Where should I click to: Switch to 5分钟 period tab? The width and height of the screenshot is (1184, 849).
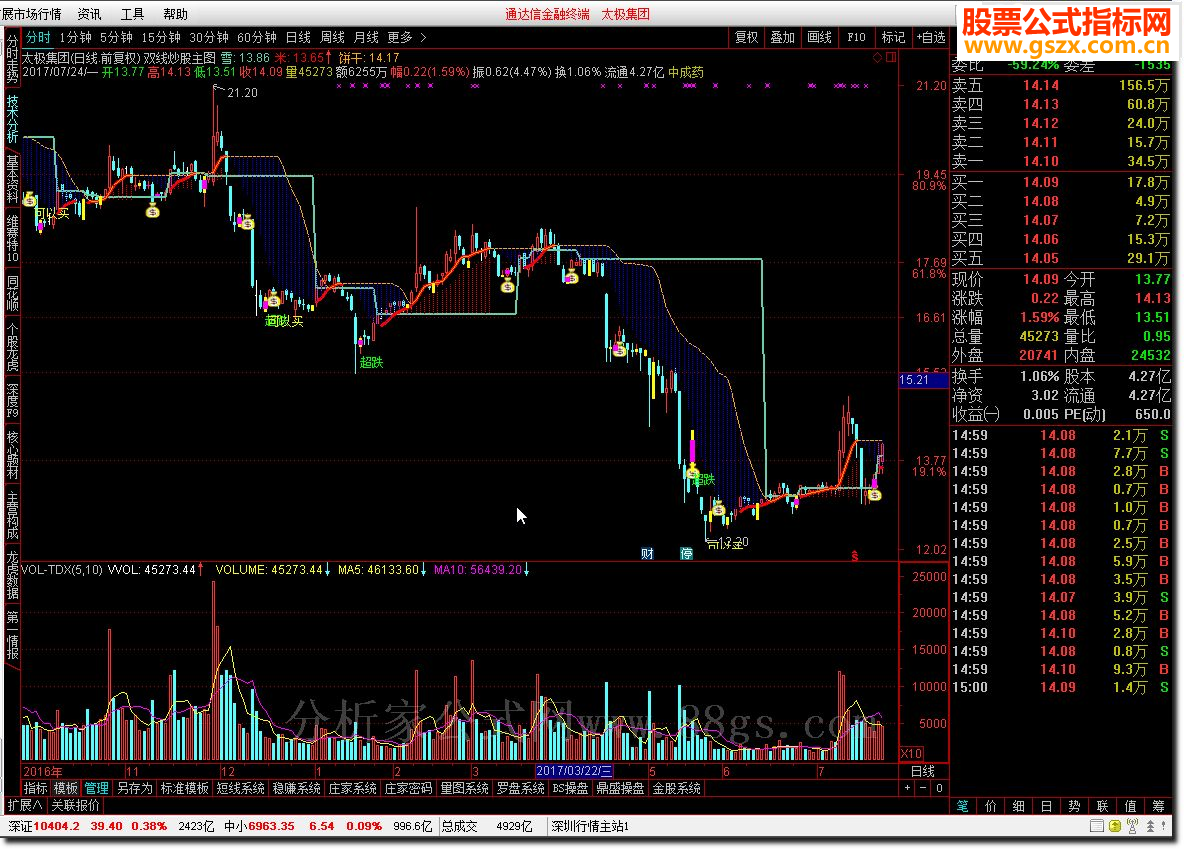116,37
